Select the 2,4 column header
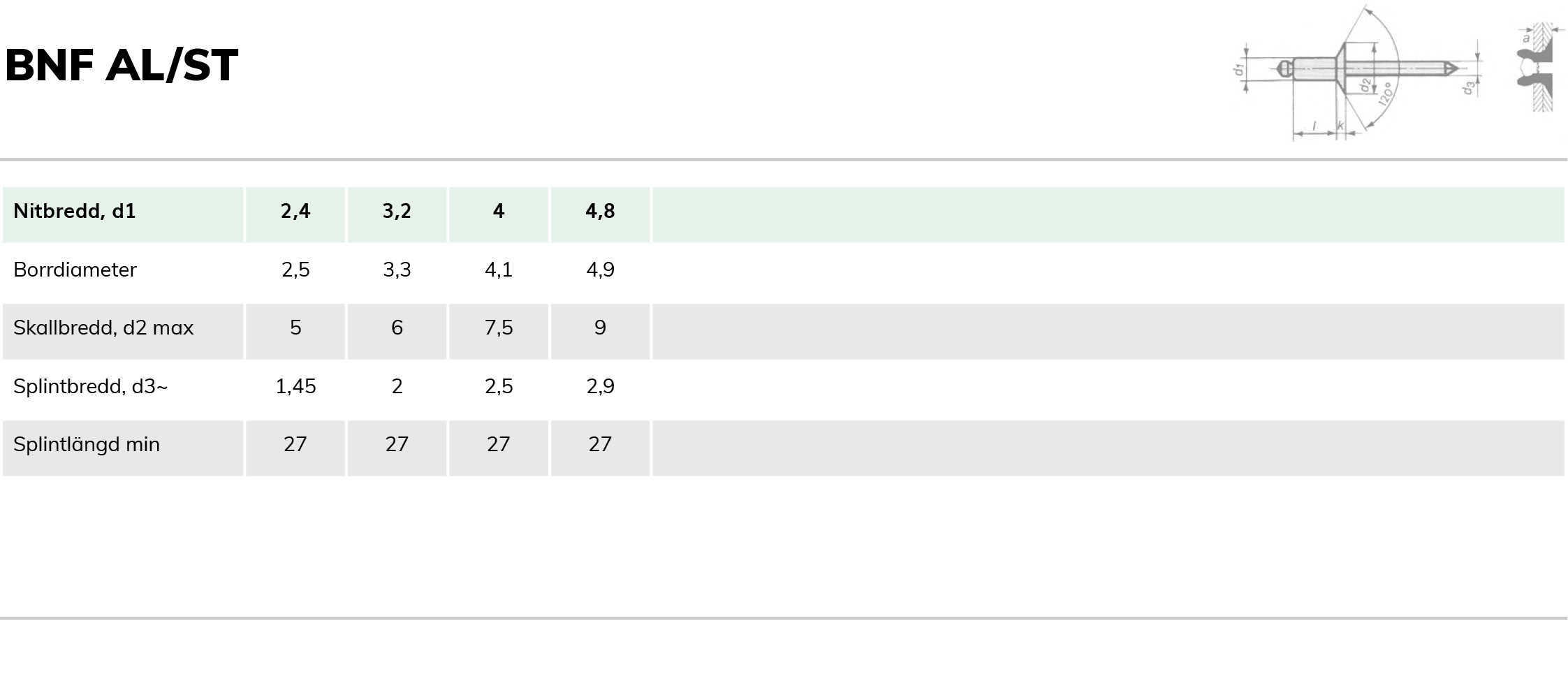Image resolution: width=1568 pixels, height=690 pixels. click(295, 214)
